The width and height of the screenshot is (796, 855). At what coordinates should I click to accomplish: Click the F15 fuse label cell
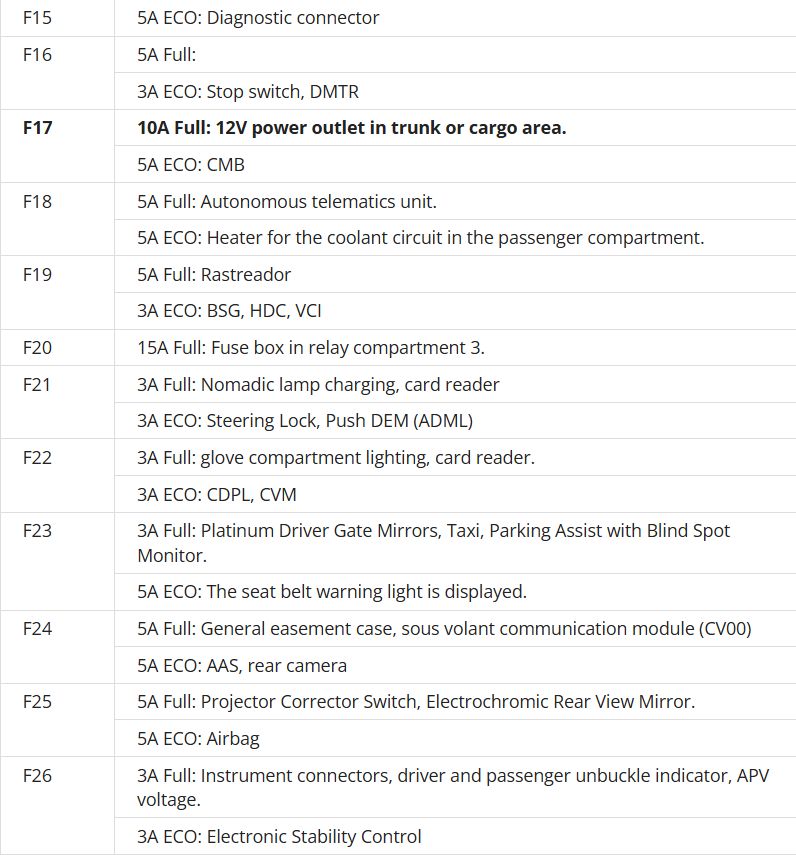37,18
